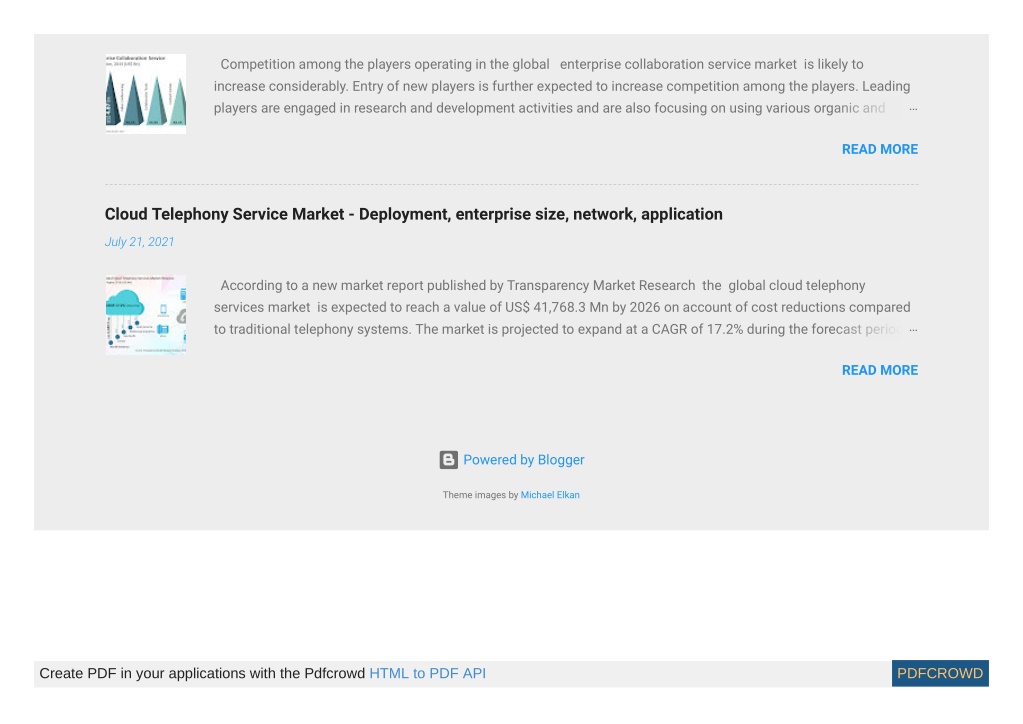Screen dimensions: 1023x724
Task: Click READ MORE under Cloud Telephony post
Action: click(879, 370)
